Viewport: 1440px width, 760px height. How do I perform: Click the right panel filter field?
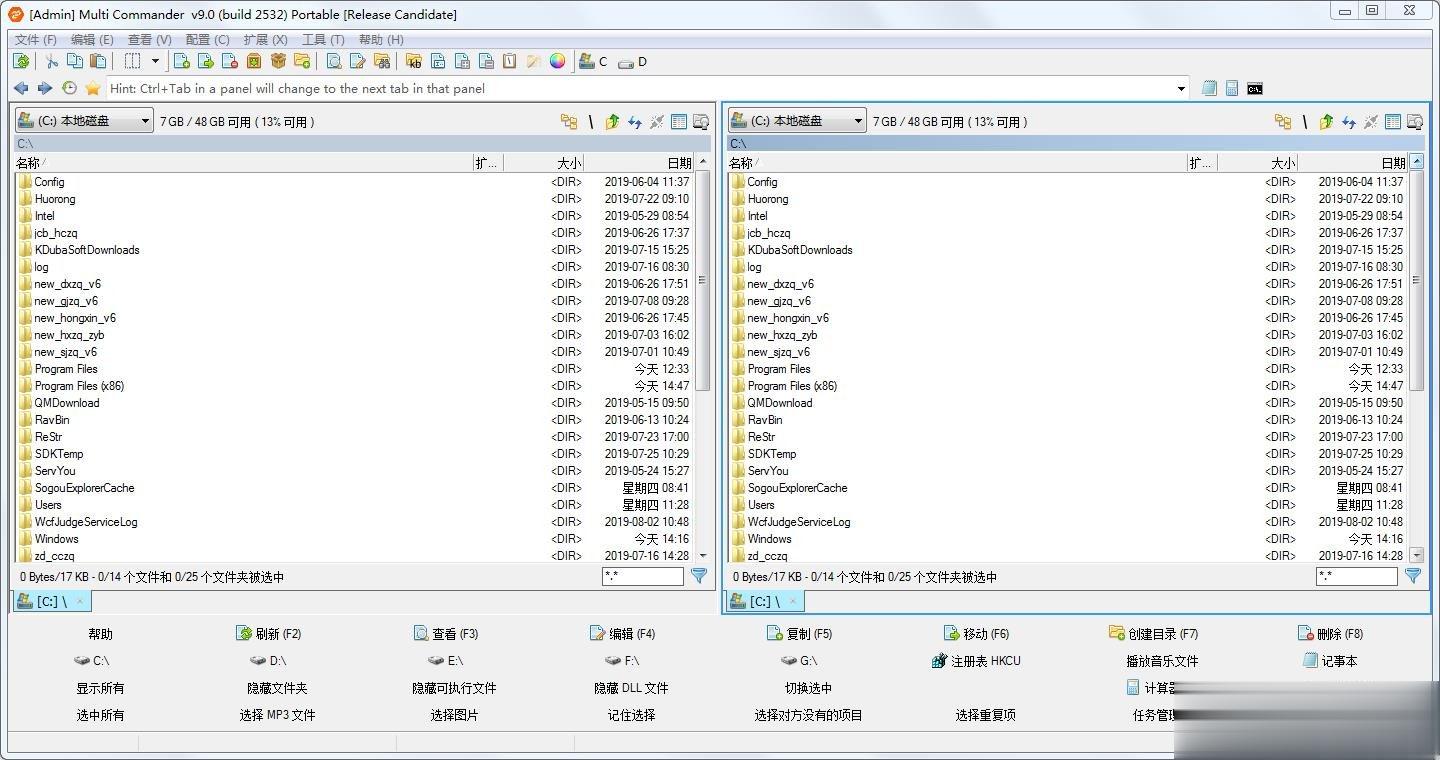(x=1357, y=576)
